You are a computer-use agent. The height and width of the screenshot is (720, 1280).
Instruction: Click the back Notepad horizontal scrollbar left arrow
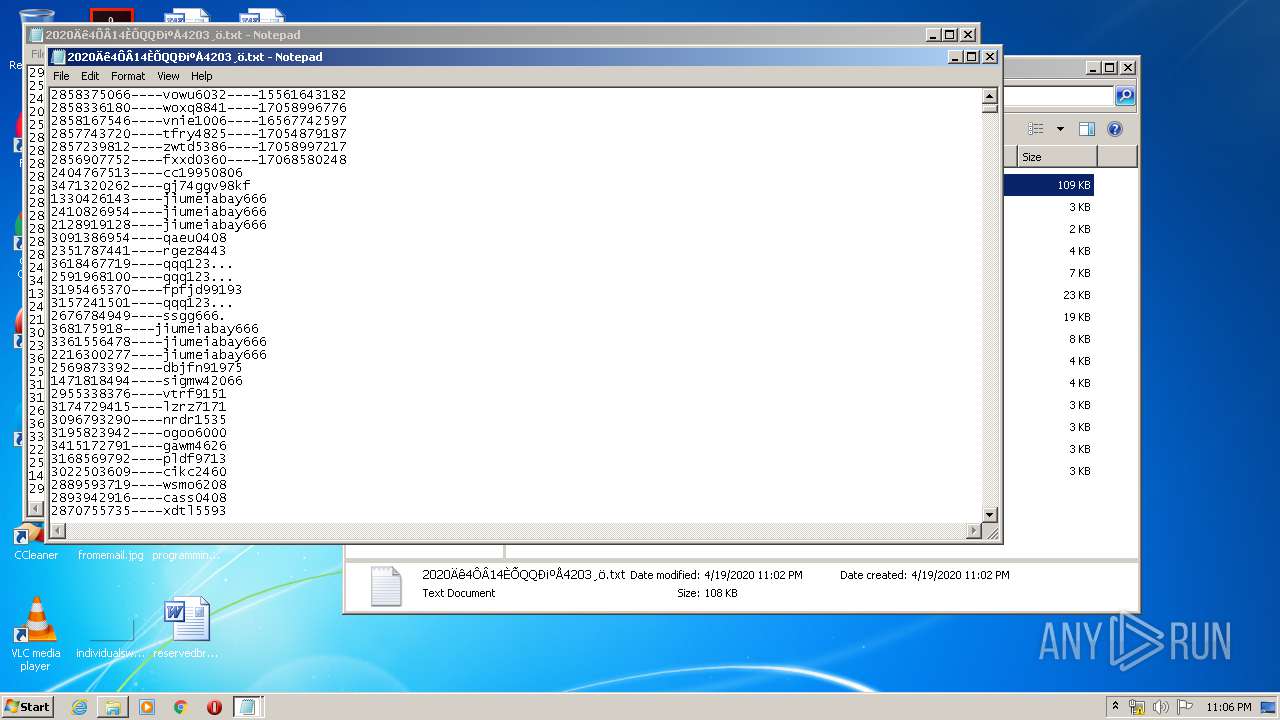coord(36,508)
